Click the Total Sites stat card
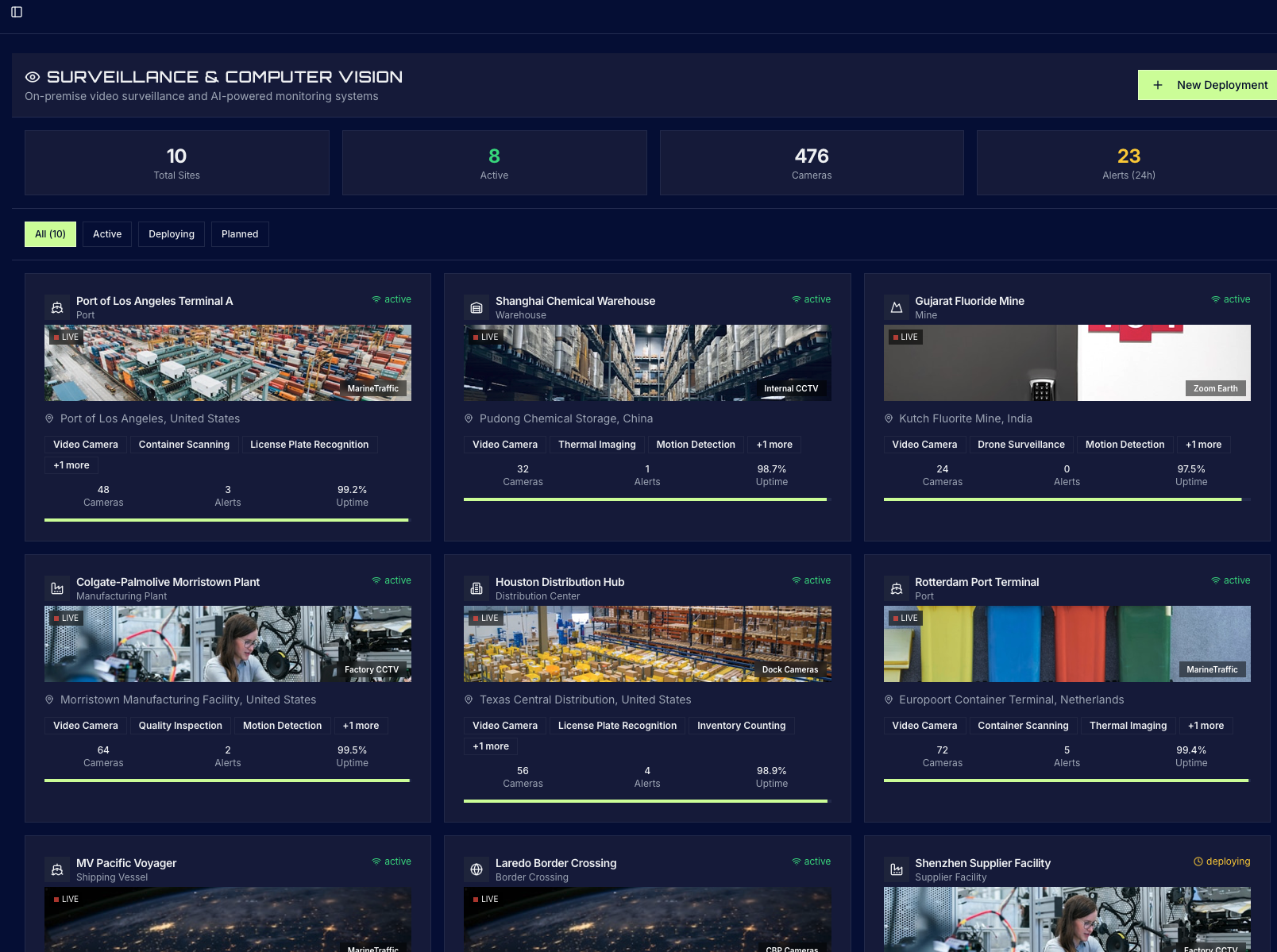 coord(177,163)
